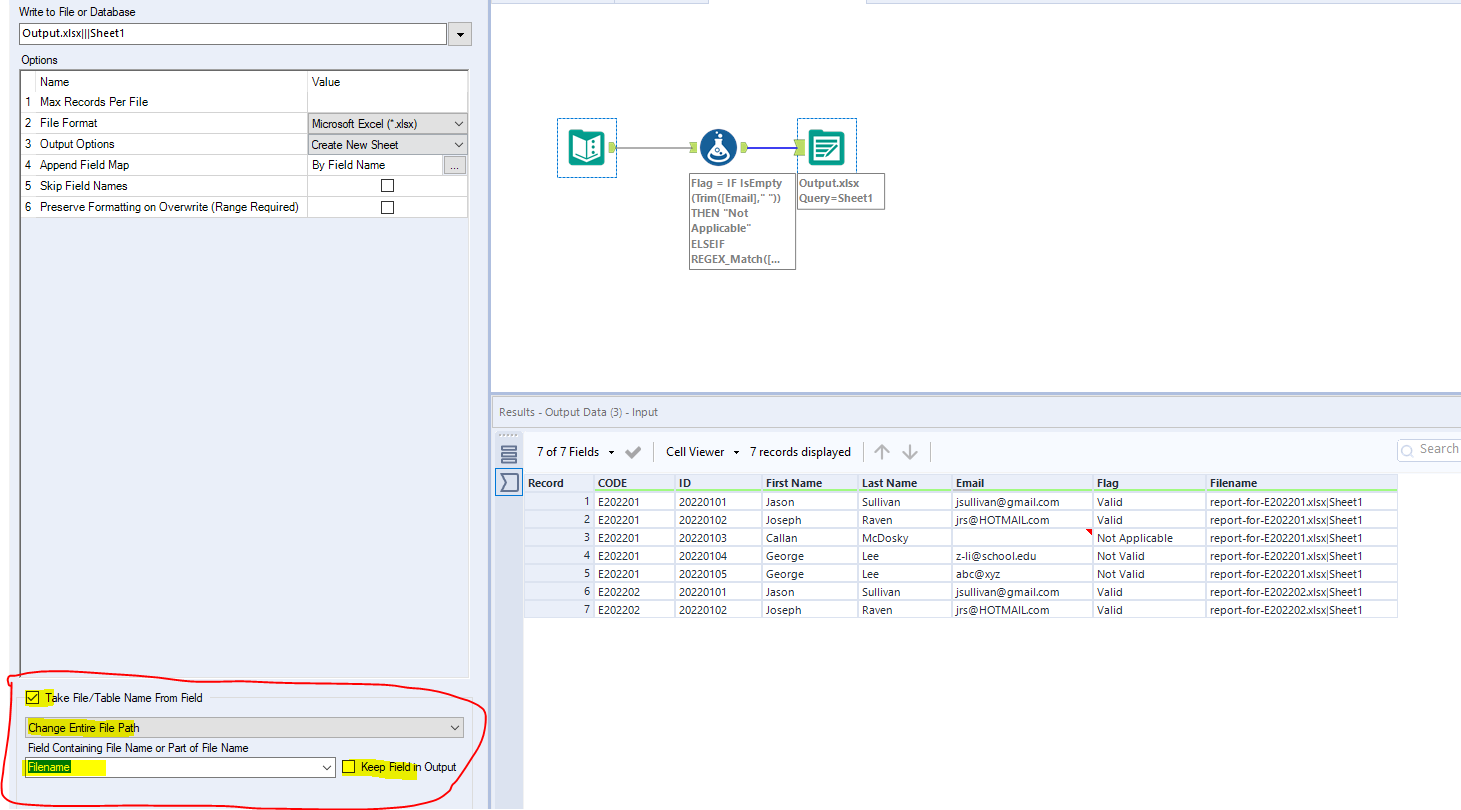Open the metadata sigma view in Results pane
This screenshot has height=810, width=1461.
click(509, 482)
